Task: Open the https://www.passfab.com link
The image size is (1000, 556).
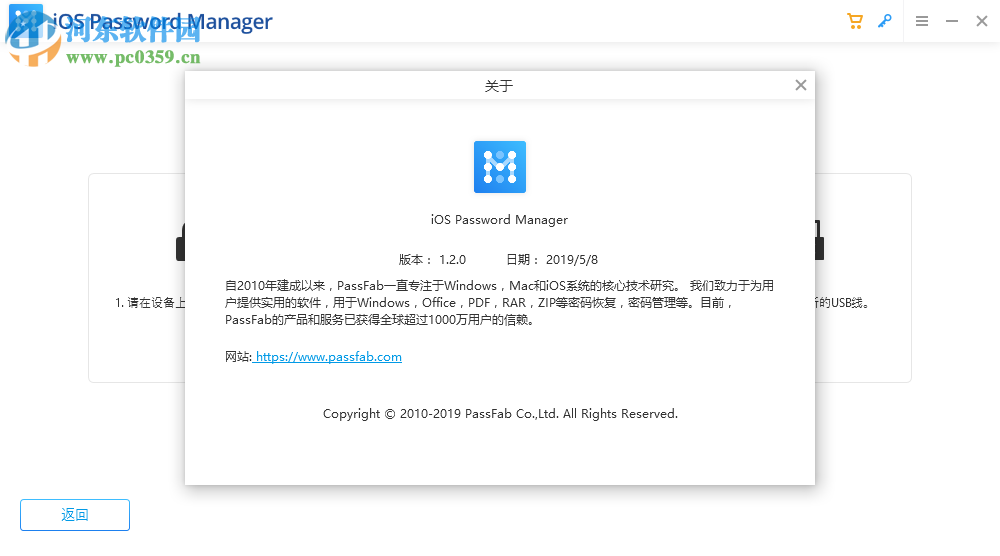Action: click(x=328, y=357)
